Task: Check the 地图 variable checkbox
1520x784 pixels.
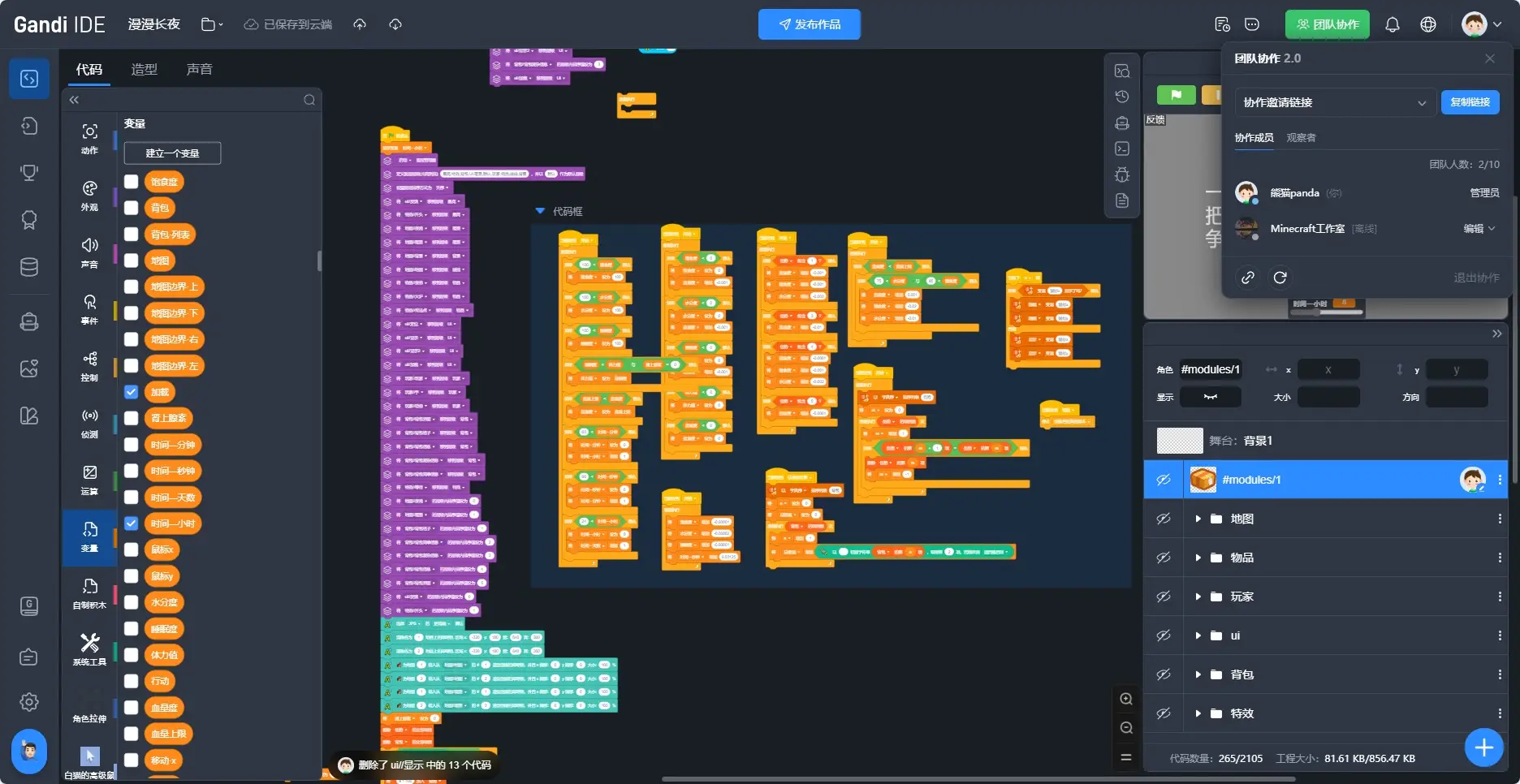Action: [131, 261]
